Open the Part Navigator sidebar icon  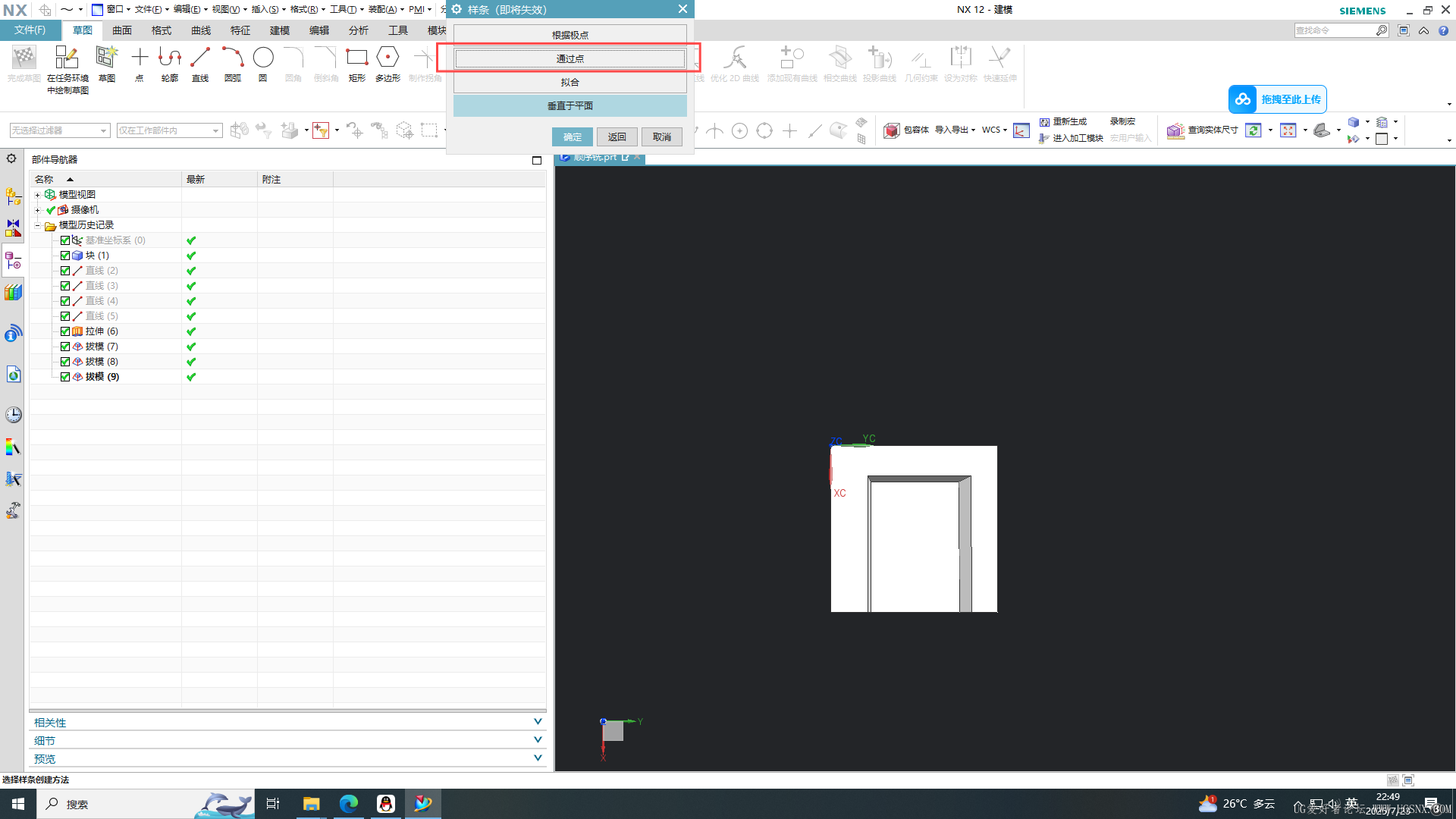point(14,261)
